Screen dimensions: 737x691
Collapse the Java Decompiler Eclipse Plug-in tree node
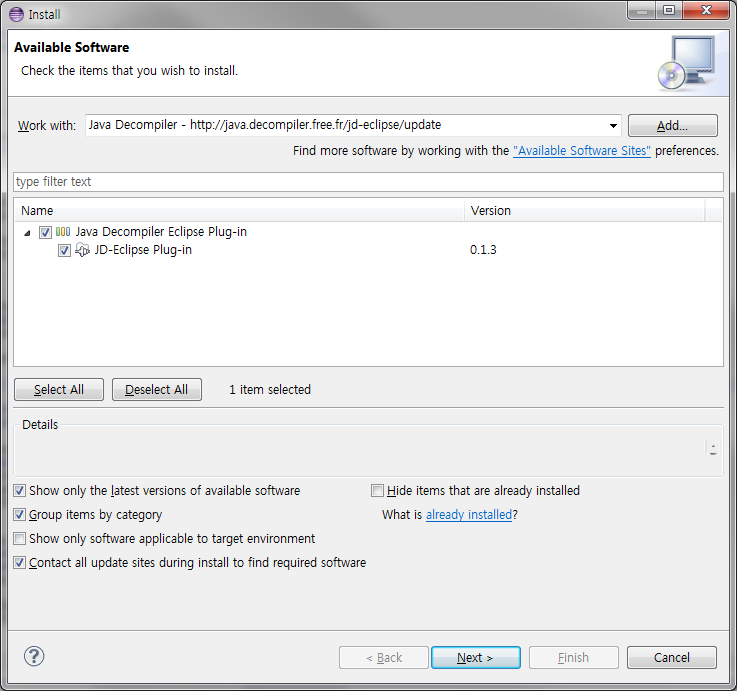tap(27, 233)
